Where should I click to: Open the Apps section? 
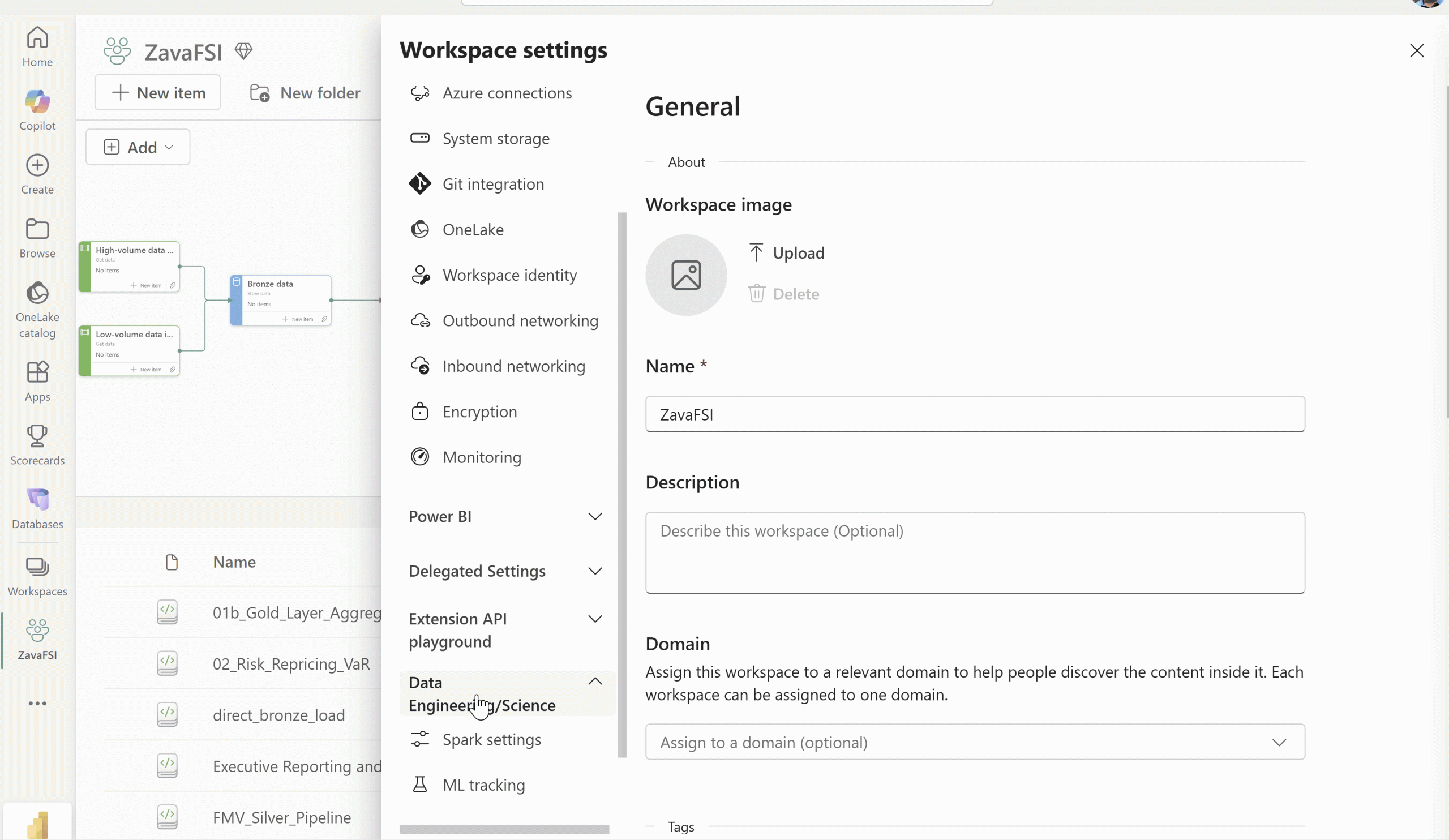pos(37,380)
